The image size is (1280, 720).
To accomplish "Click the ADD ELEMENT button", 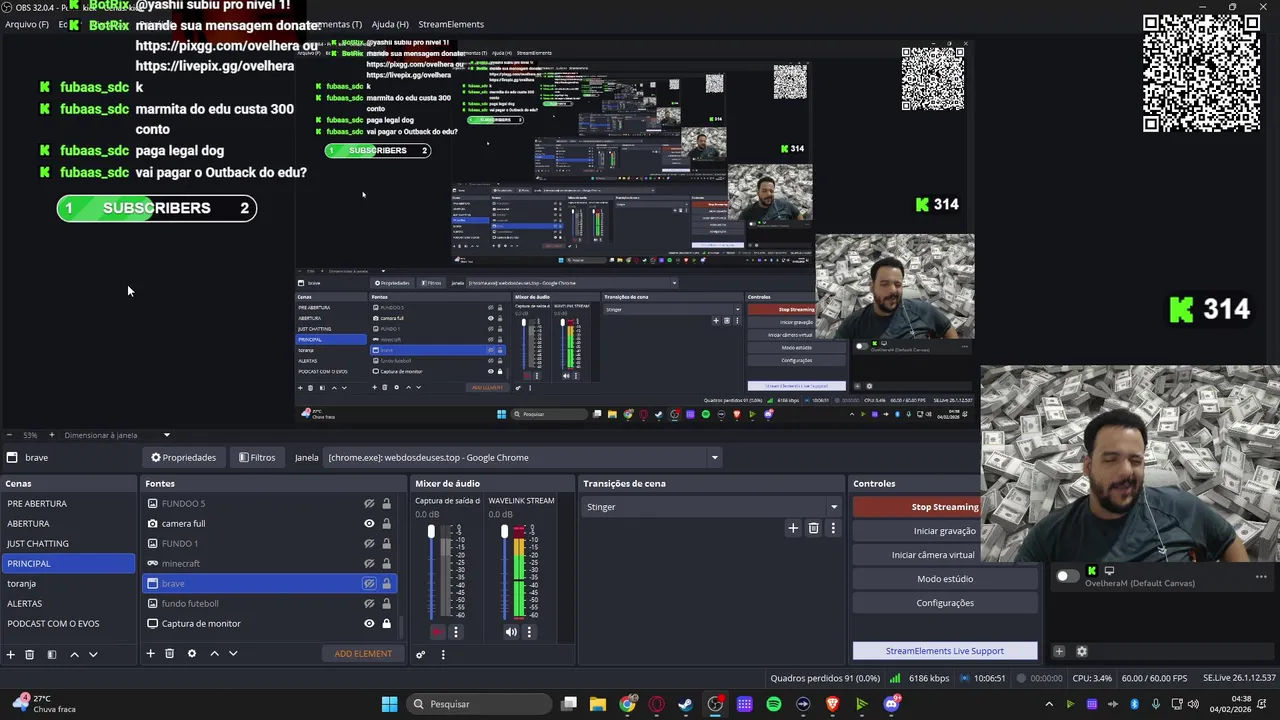I will [x=363, y=654].
